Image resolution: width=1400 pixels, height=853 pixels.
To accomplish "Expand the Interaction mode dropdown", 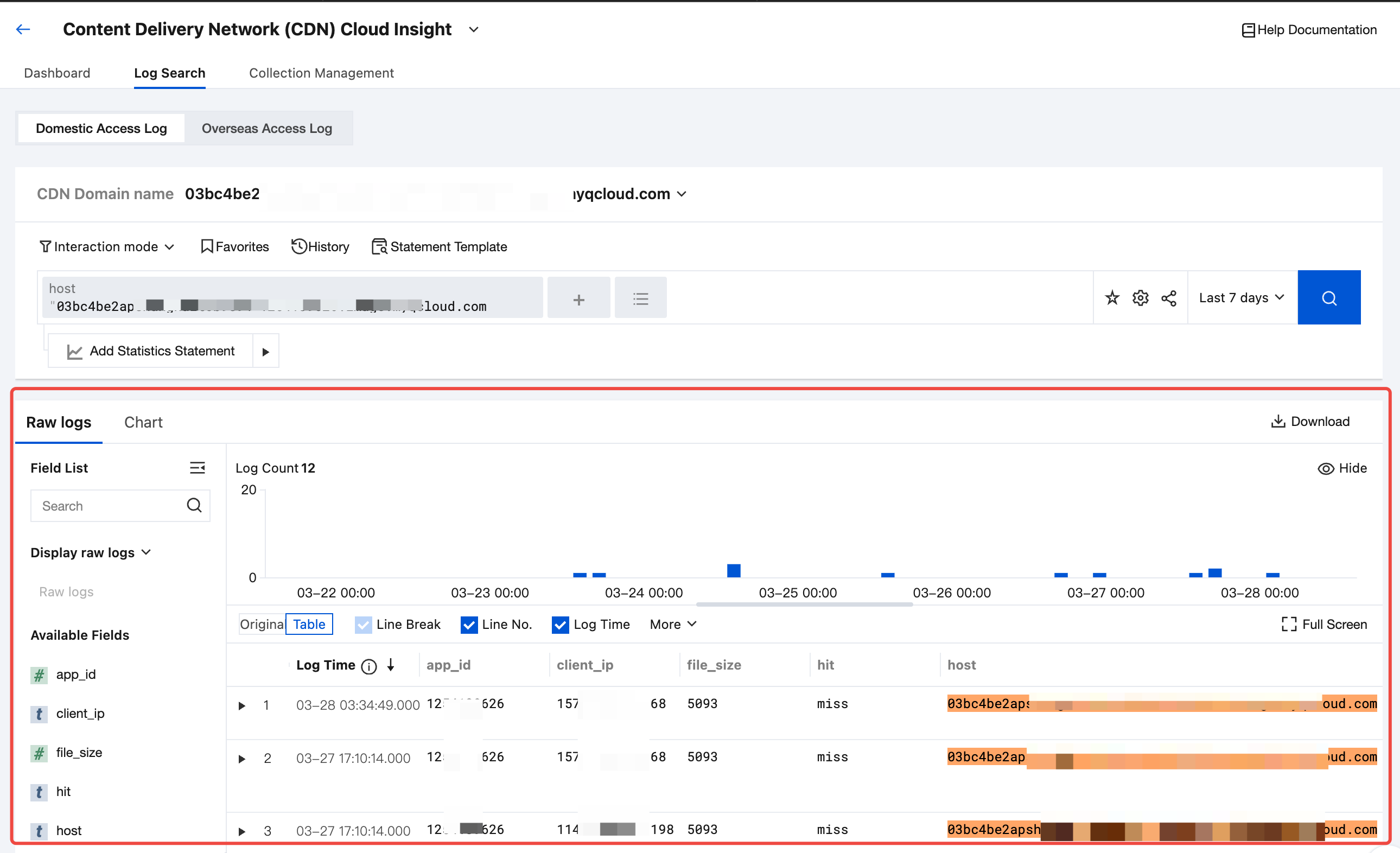I will 106,247.
